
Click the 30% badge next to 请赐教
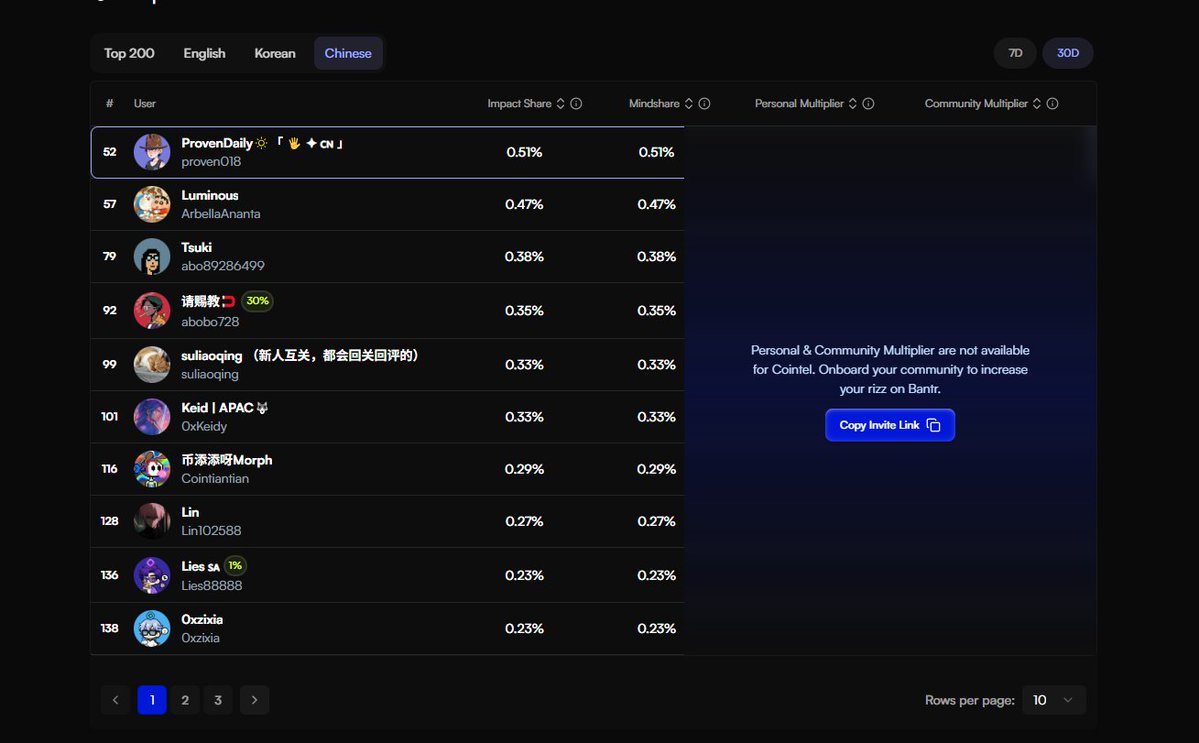[x=258, y=301]
